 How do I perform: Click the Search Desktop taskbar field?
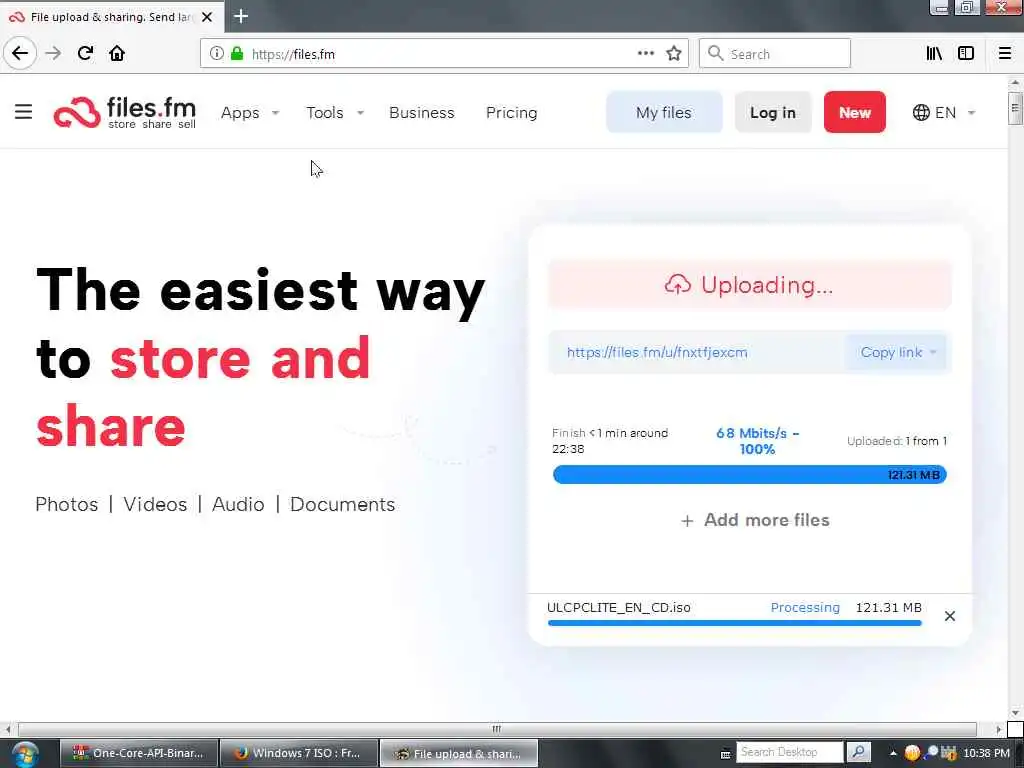pos(790,752)
